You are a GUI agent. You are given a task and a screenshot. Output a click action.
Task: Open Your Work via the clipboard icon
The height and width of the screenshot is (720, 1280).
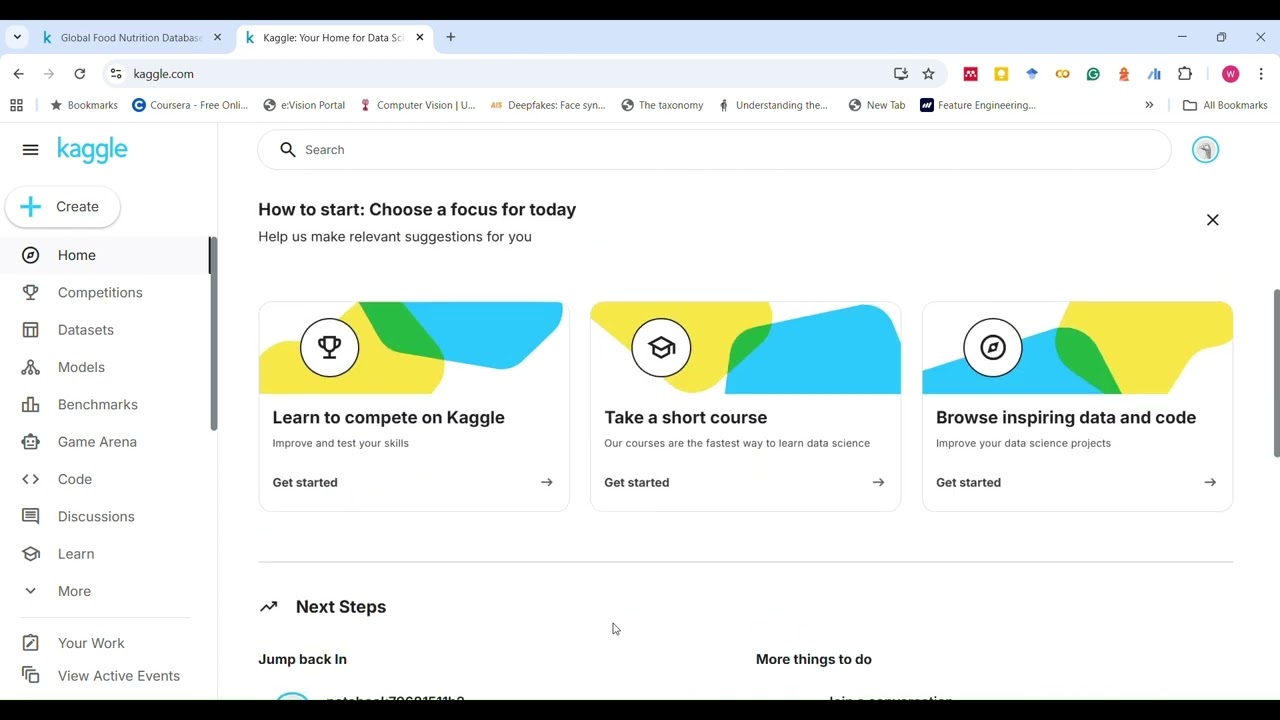click(31, 643)
